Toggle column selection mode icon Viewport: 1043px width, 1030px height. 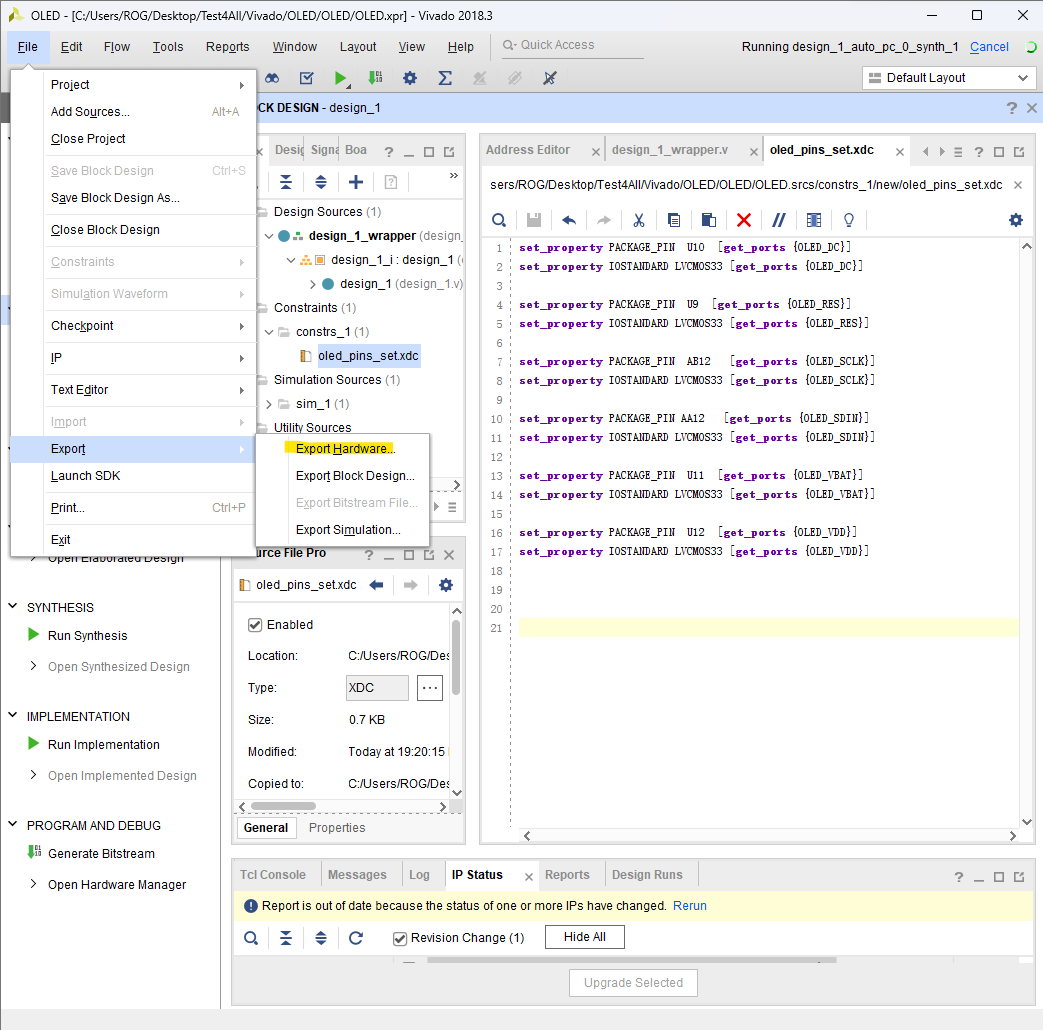click(814, 220)
